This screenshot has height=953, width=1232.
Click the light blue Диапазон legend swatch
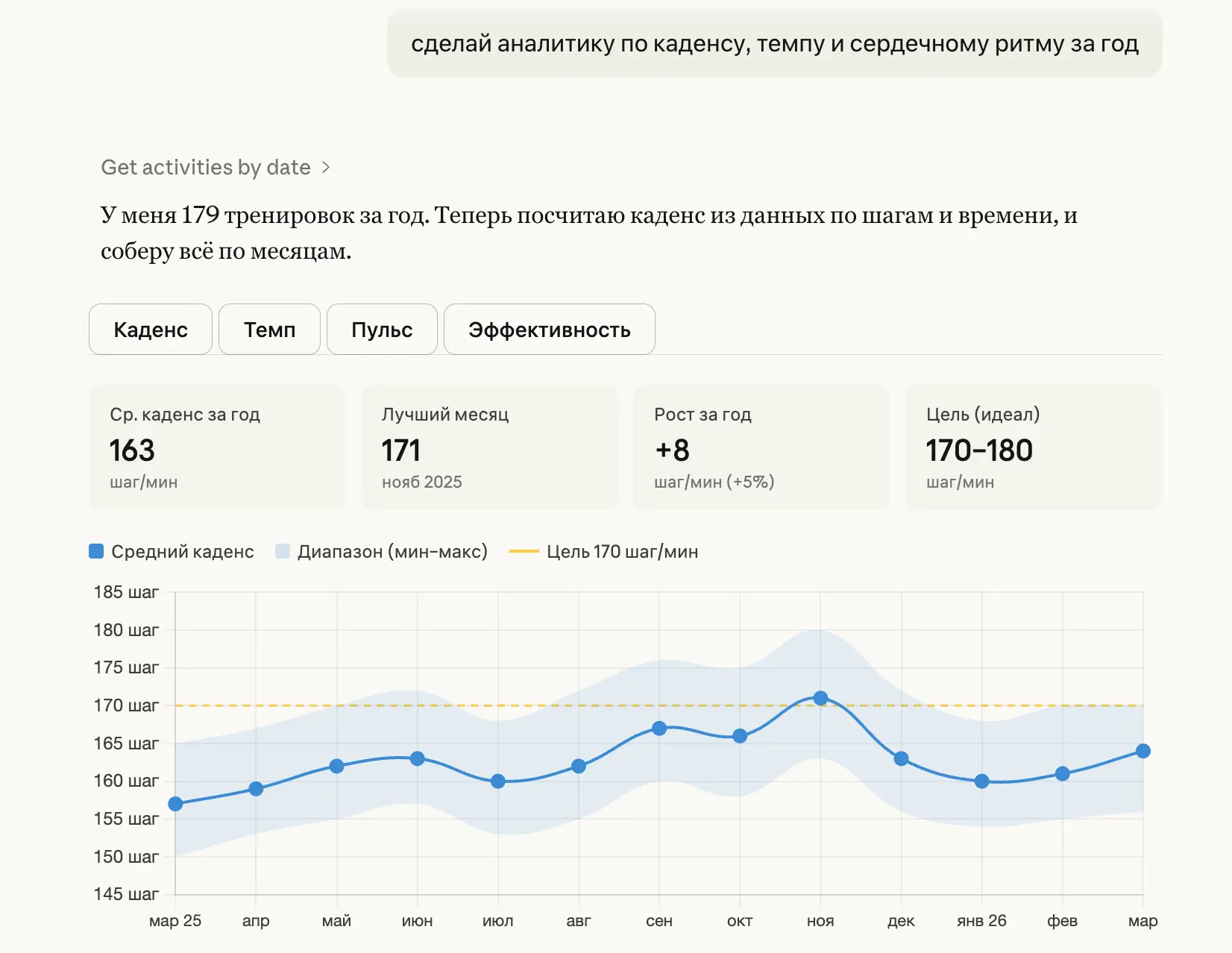coord(283,551)
